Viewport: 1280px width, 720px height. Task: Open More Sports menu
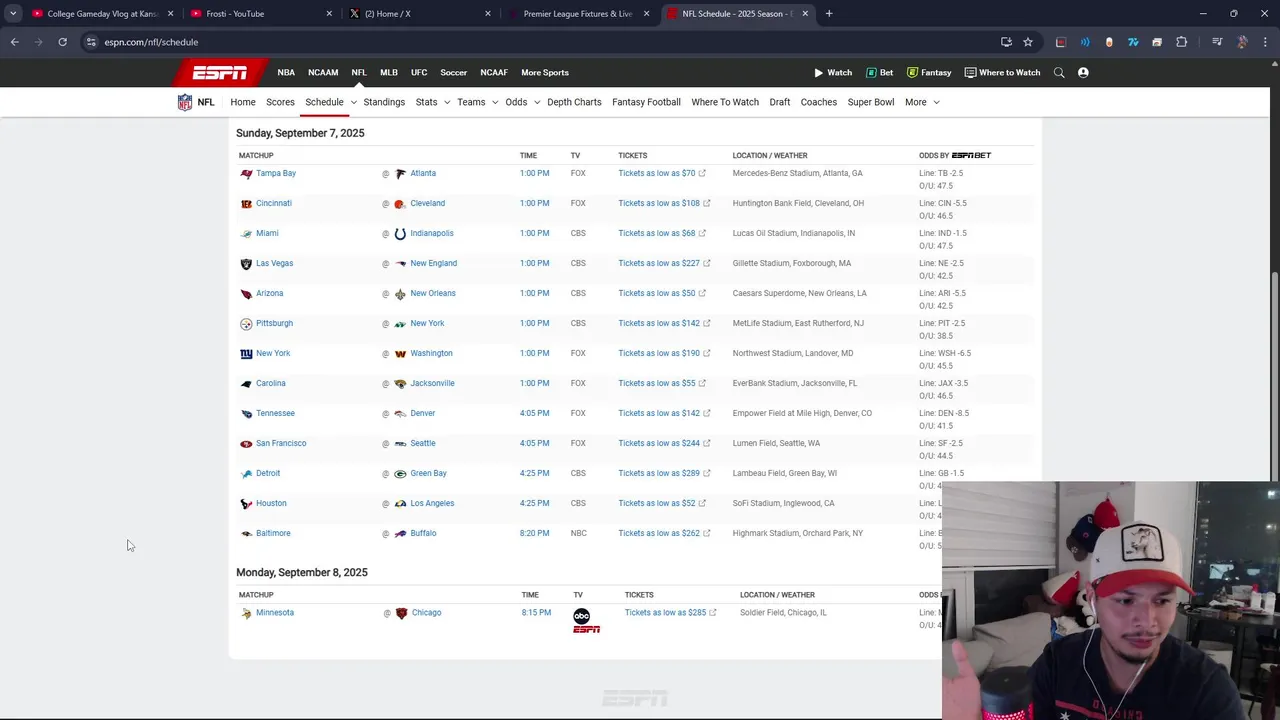click(544, 72)
